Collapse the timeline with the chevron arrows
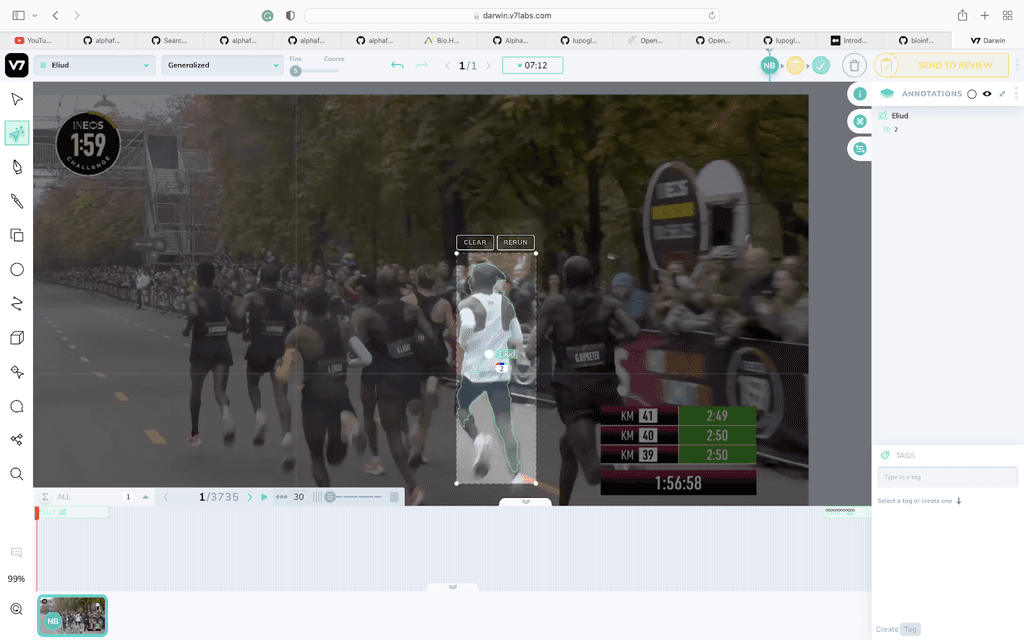Image resolution: width=1024 pixels, height=640 pixels. click(524, 501)
